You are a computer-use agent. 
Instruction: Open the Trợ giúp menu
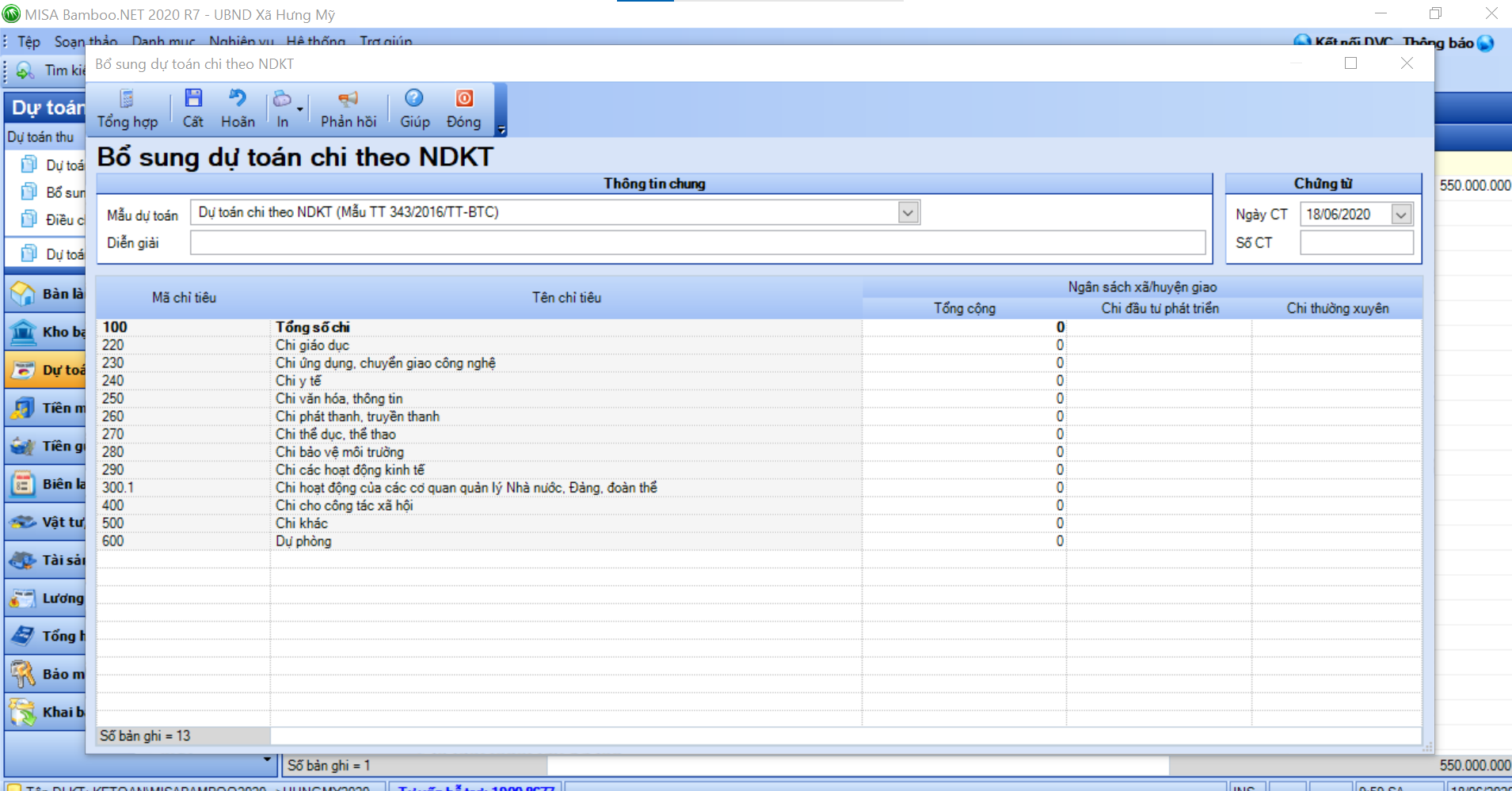(x=386, y=41)
